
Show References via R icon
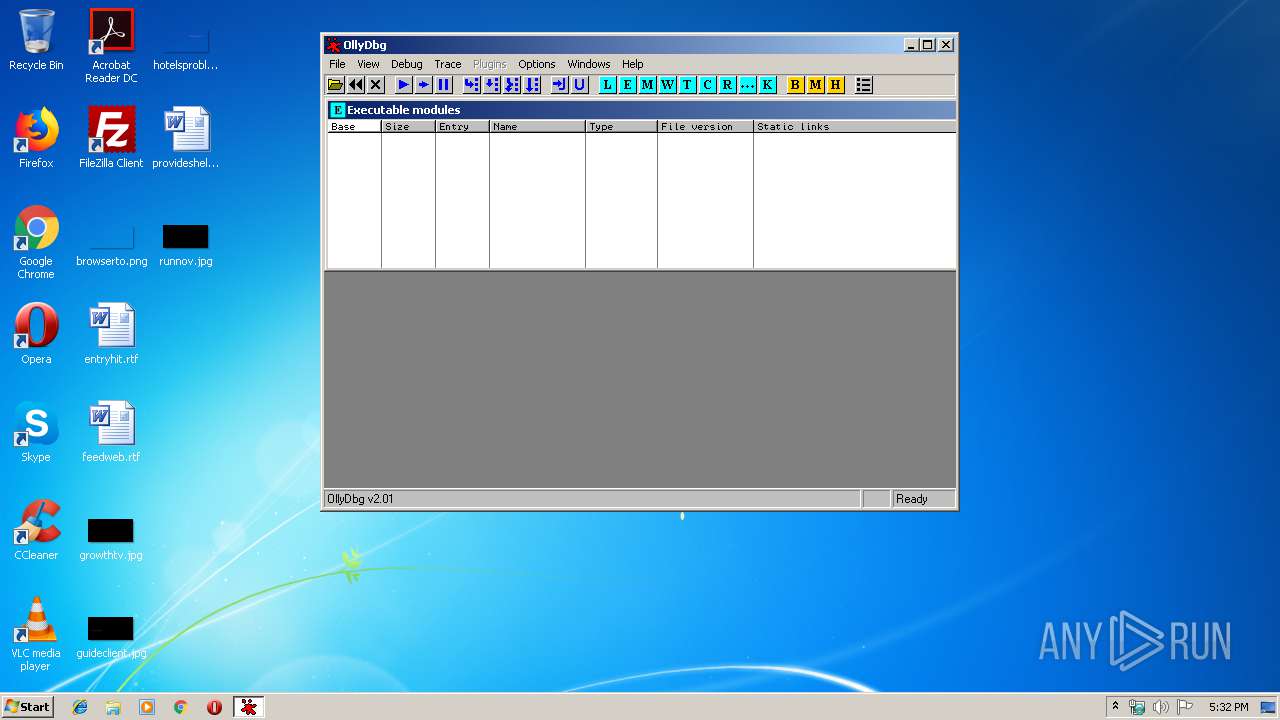727,85
